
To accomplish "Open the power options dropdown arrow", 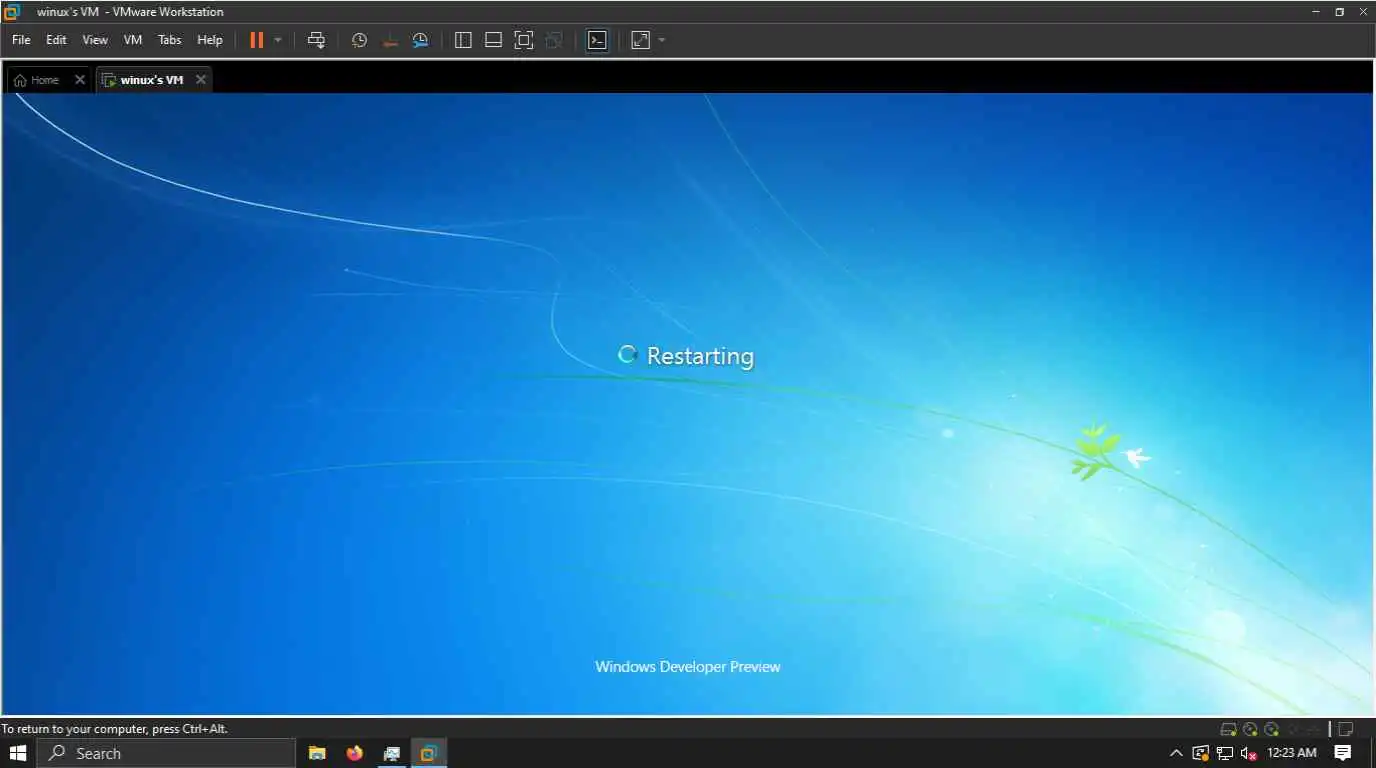I will coord(278,40).
